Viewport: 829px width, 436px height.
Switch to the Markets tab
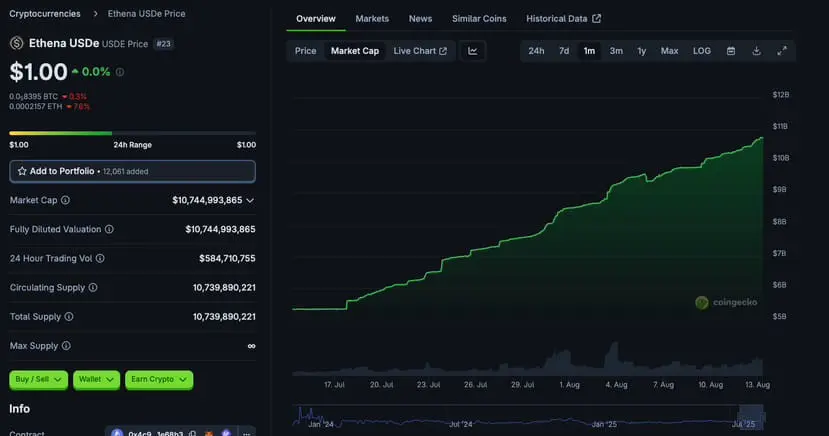pyautogui.click(x=372, y=18)
